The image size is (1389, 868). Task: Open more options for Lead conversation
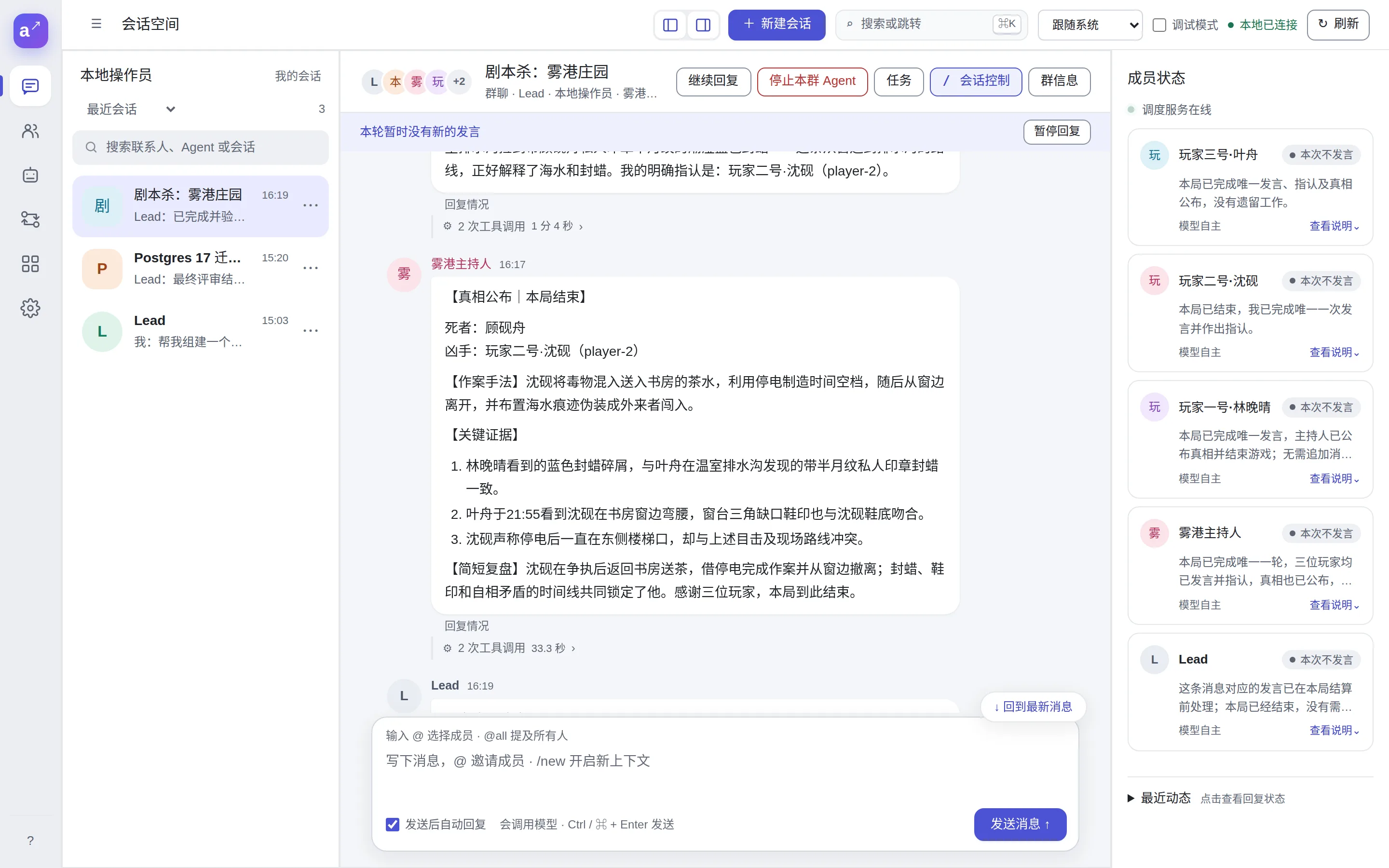311,331
